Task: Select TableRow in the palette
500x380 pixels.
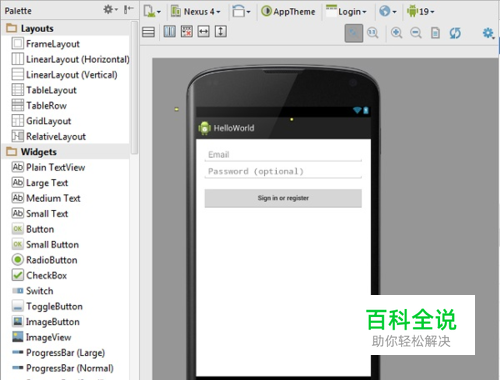Action: tap(39, 105)
